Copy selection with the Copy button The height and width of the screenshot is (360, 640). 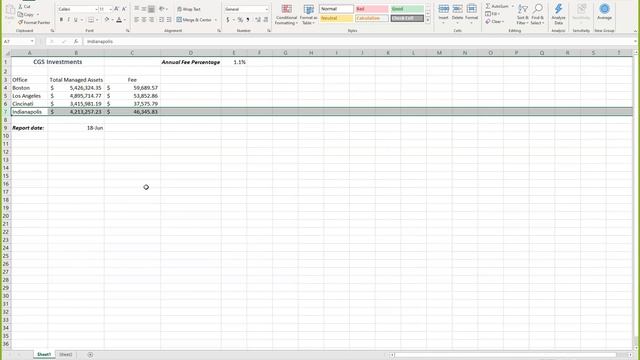click(26, 14)
